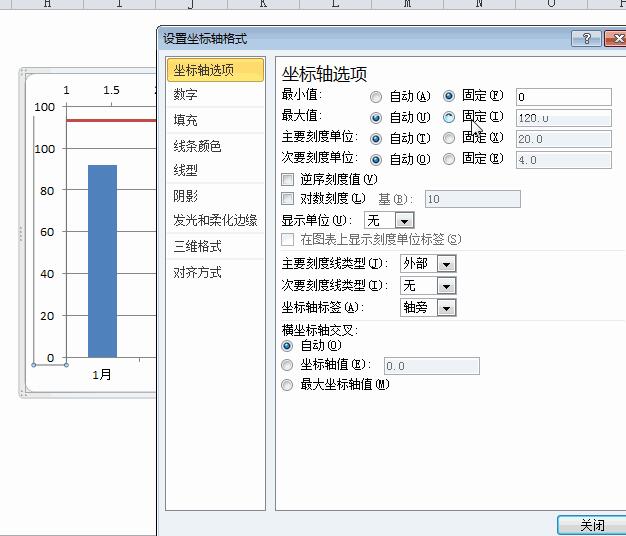Select the 数字 category in sidebar

(186, 95)
